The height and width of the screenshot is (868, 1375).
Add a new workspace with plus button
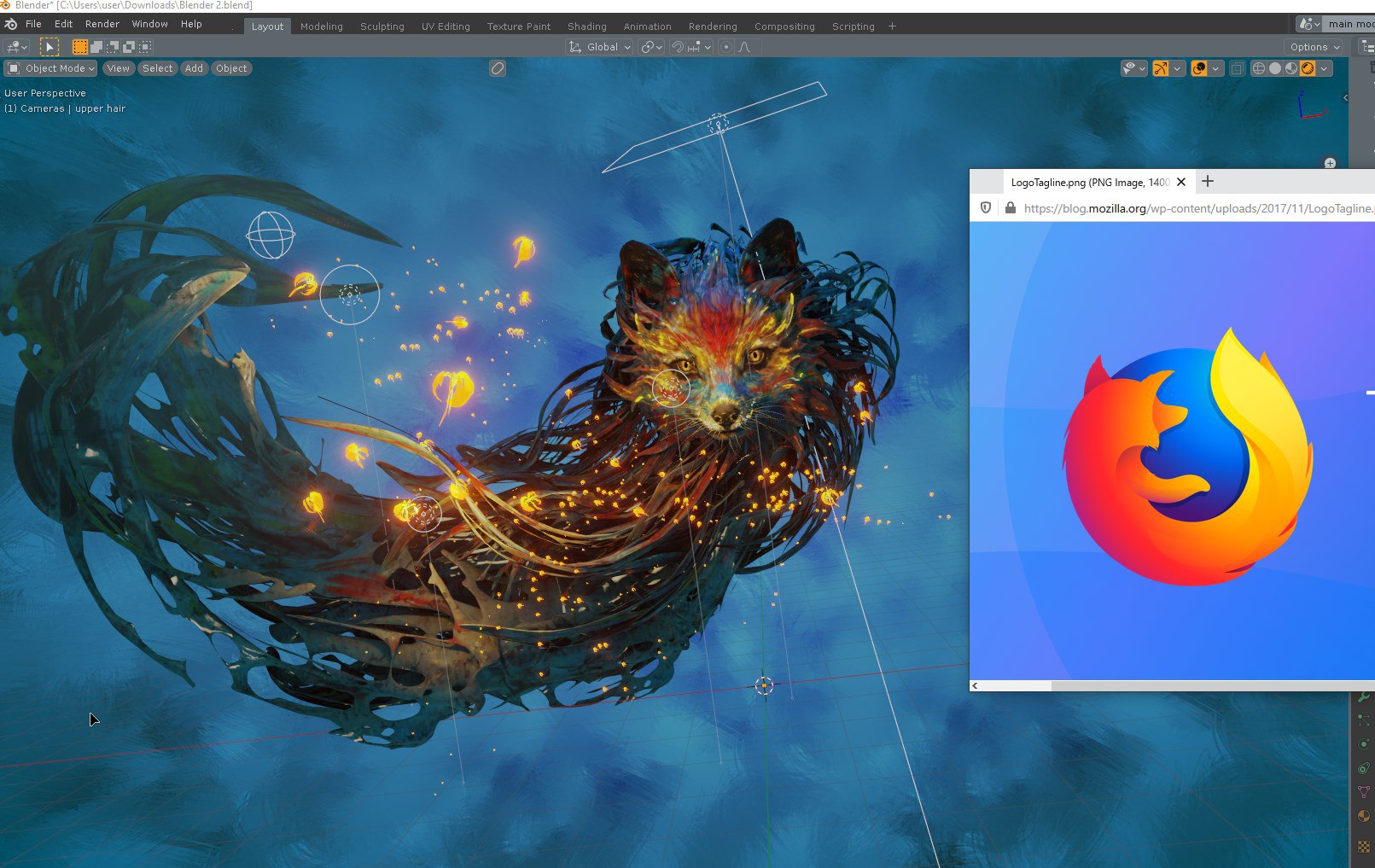[892, 26]
